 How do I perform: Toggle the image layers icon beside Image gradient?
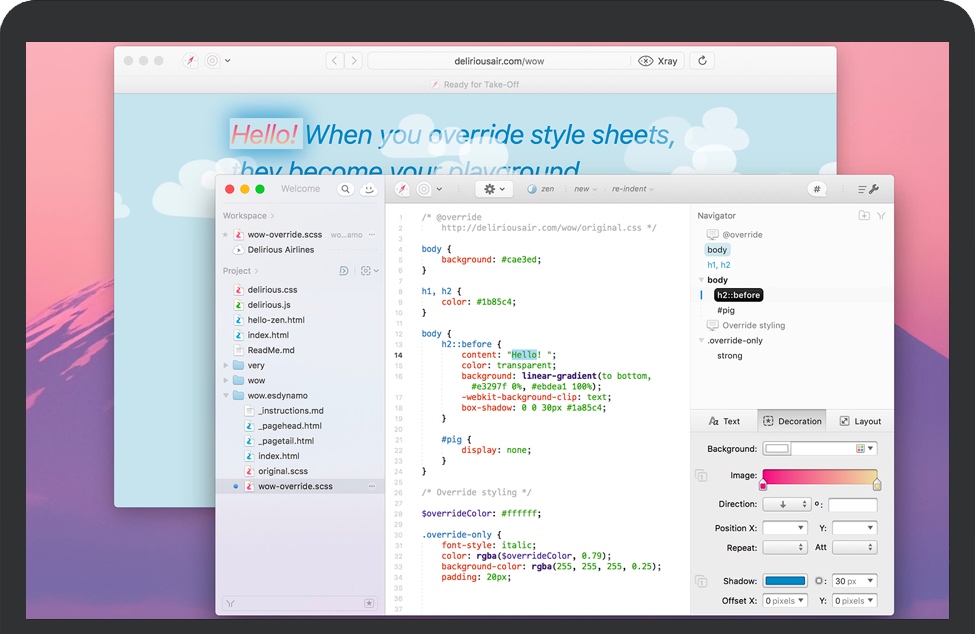(701, 477)
